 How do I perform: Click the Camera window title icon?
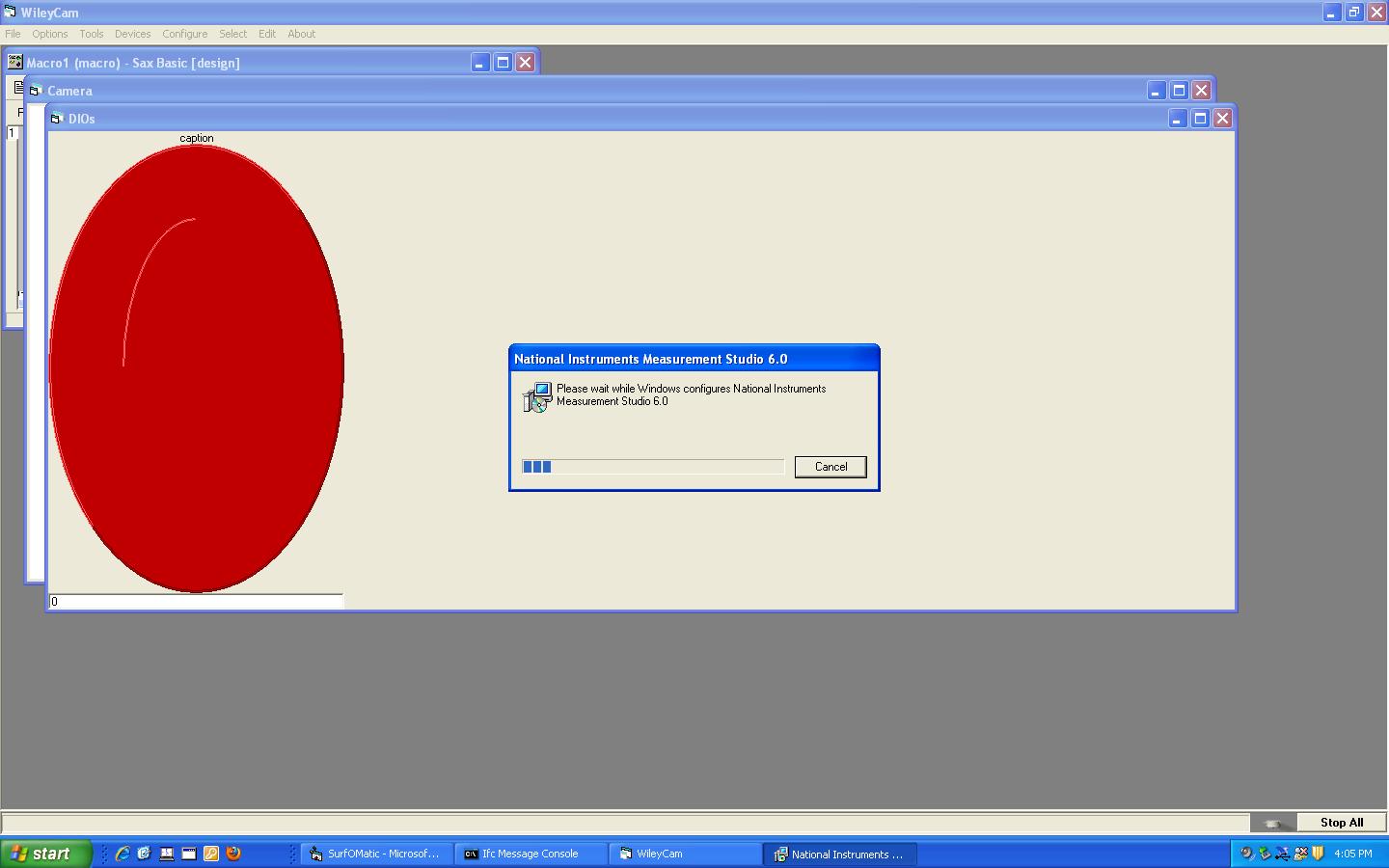[35, 91]
